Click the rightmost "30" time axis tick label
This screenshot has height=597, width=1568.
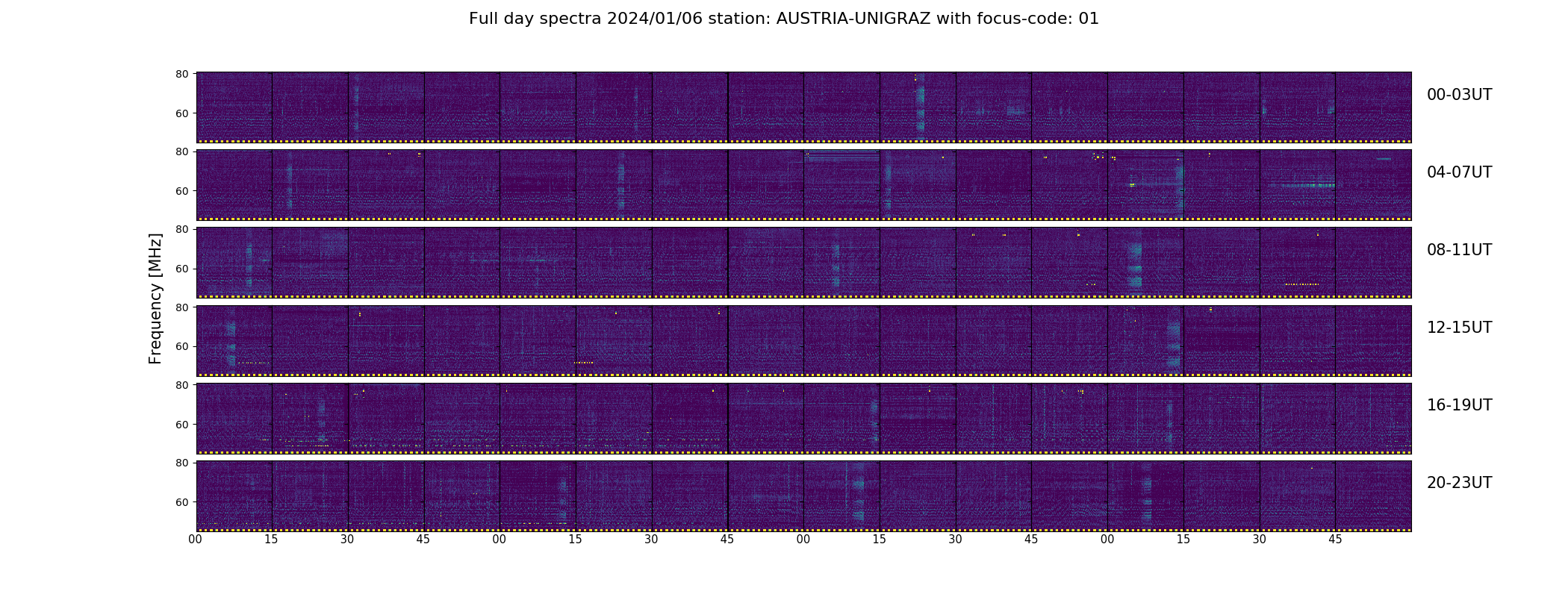tap(1260, 540)
